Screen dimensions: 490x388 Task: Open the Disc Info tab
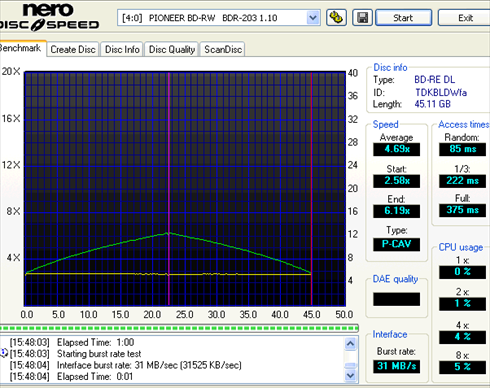click(122, 49)
